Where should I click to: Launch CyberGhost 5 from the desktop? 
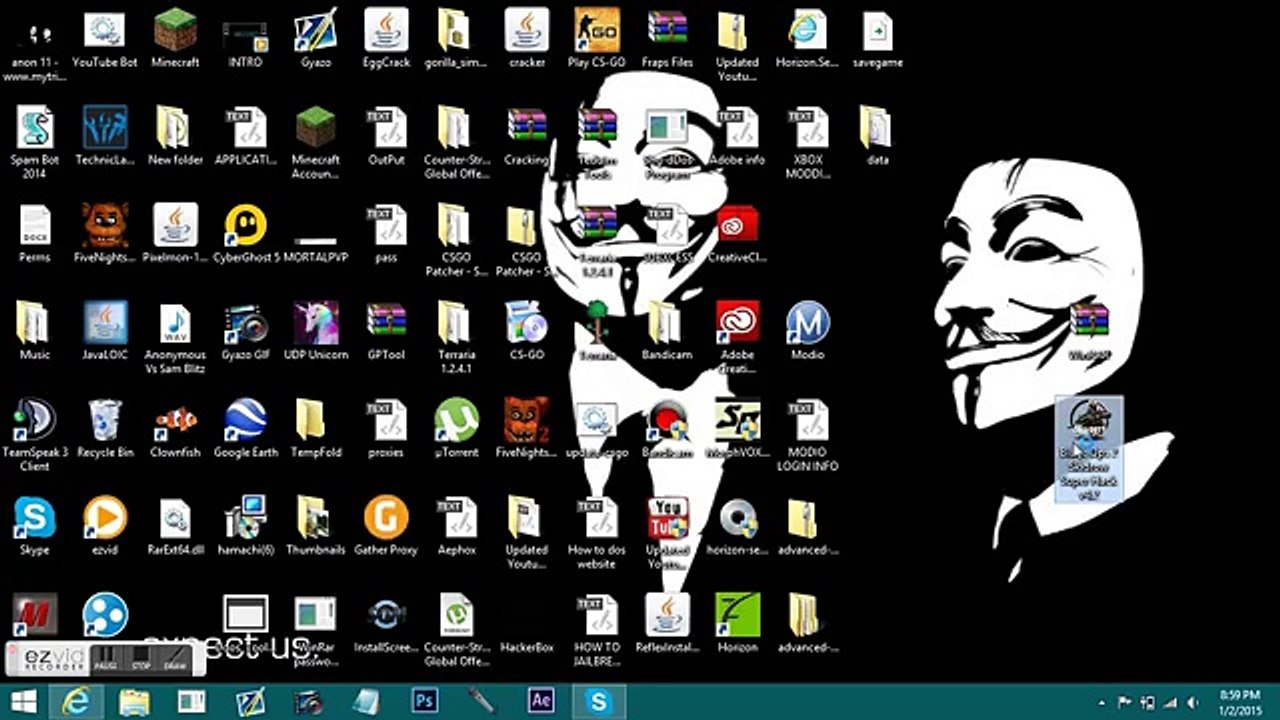pos(245,226)
